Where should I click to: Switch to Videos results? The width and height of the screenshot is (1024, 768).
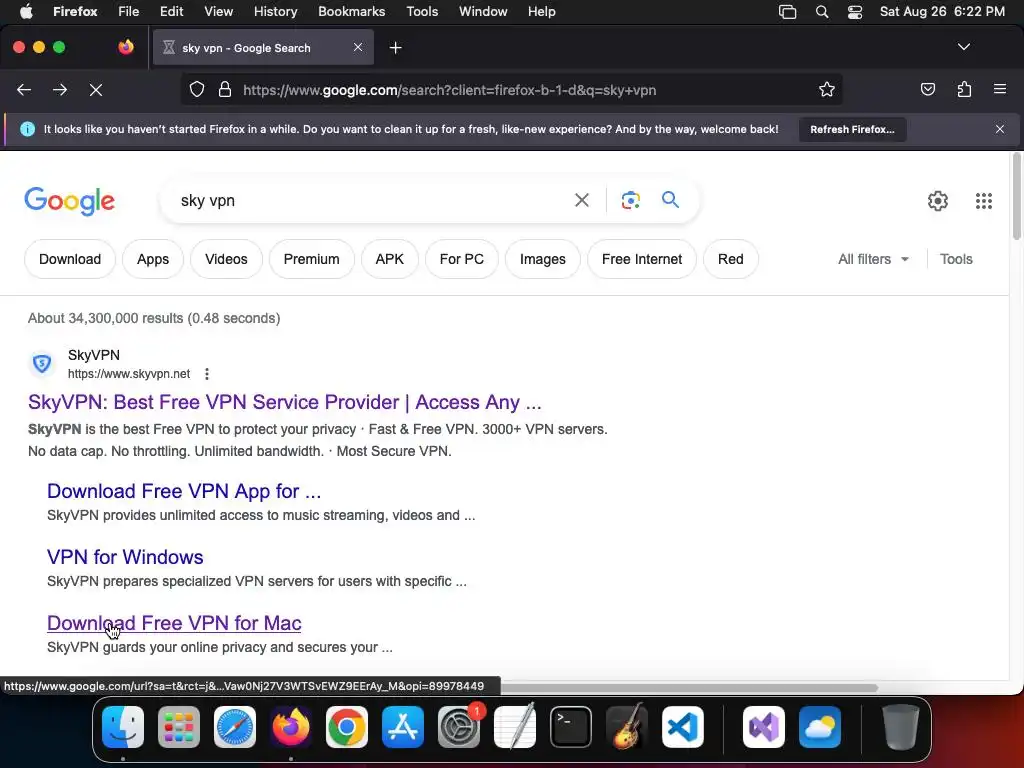point(226,259)
